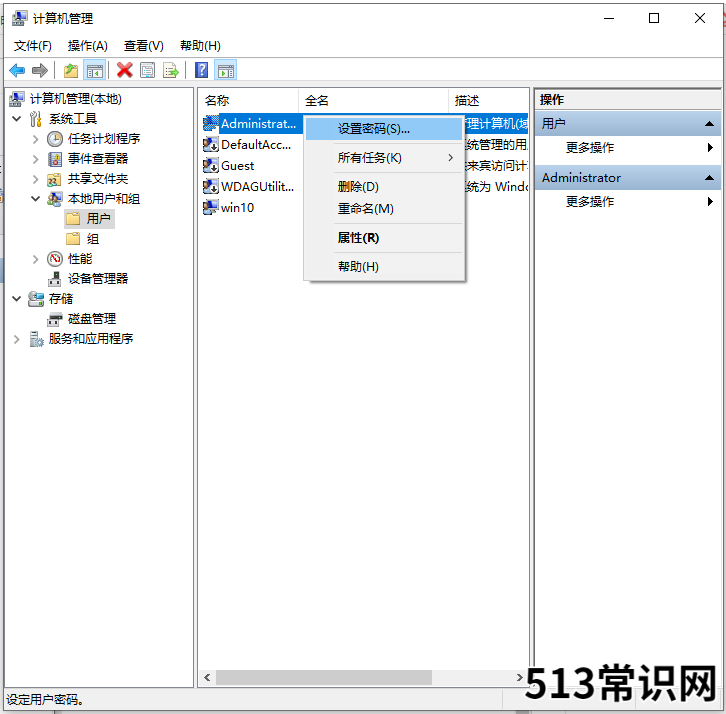Minimize the 计算机管理 window

(x=609, y=18)
